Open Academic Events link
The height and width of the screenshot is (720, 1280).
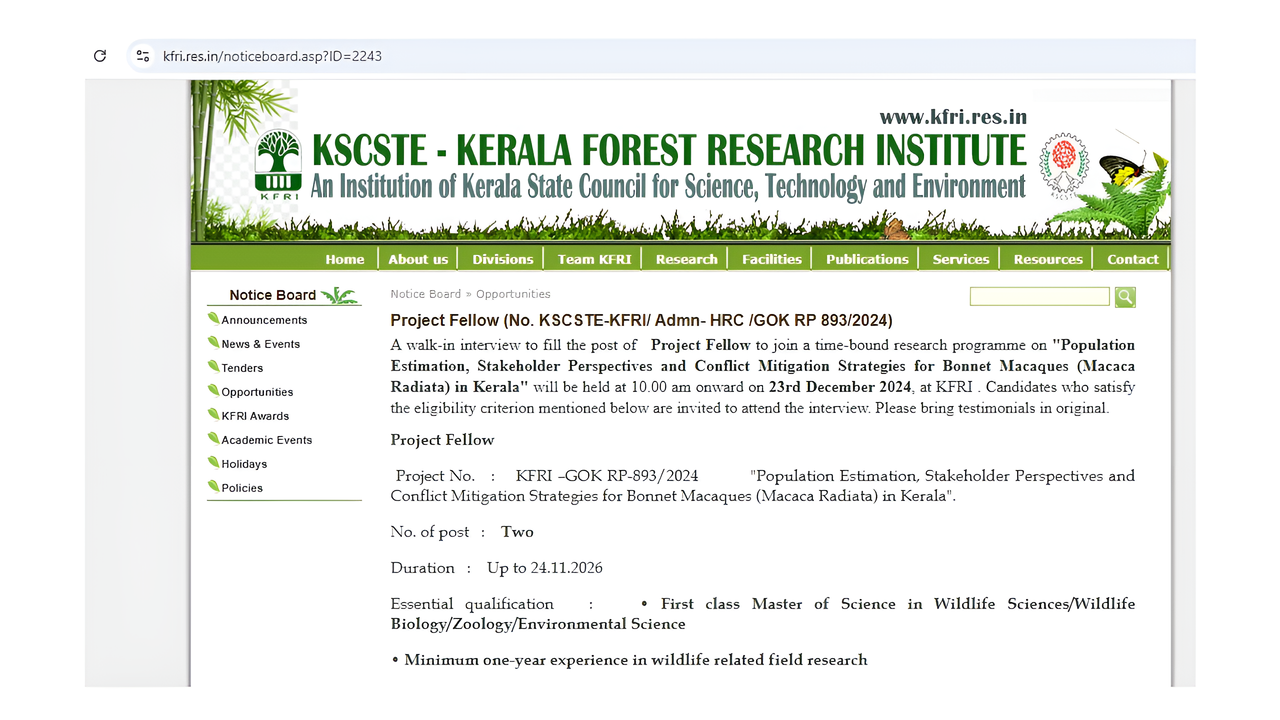[x=267, y=440]
